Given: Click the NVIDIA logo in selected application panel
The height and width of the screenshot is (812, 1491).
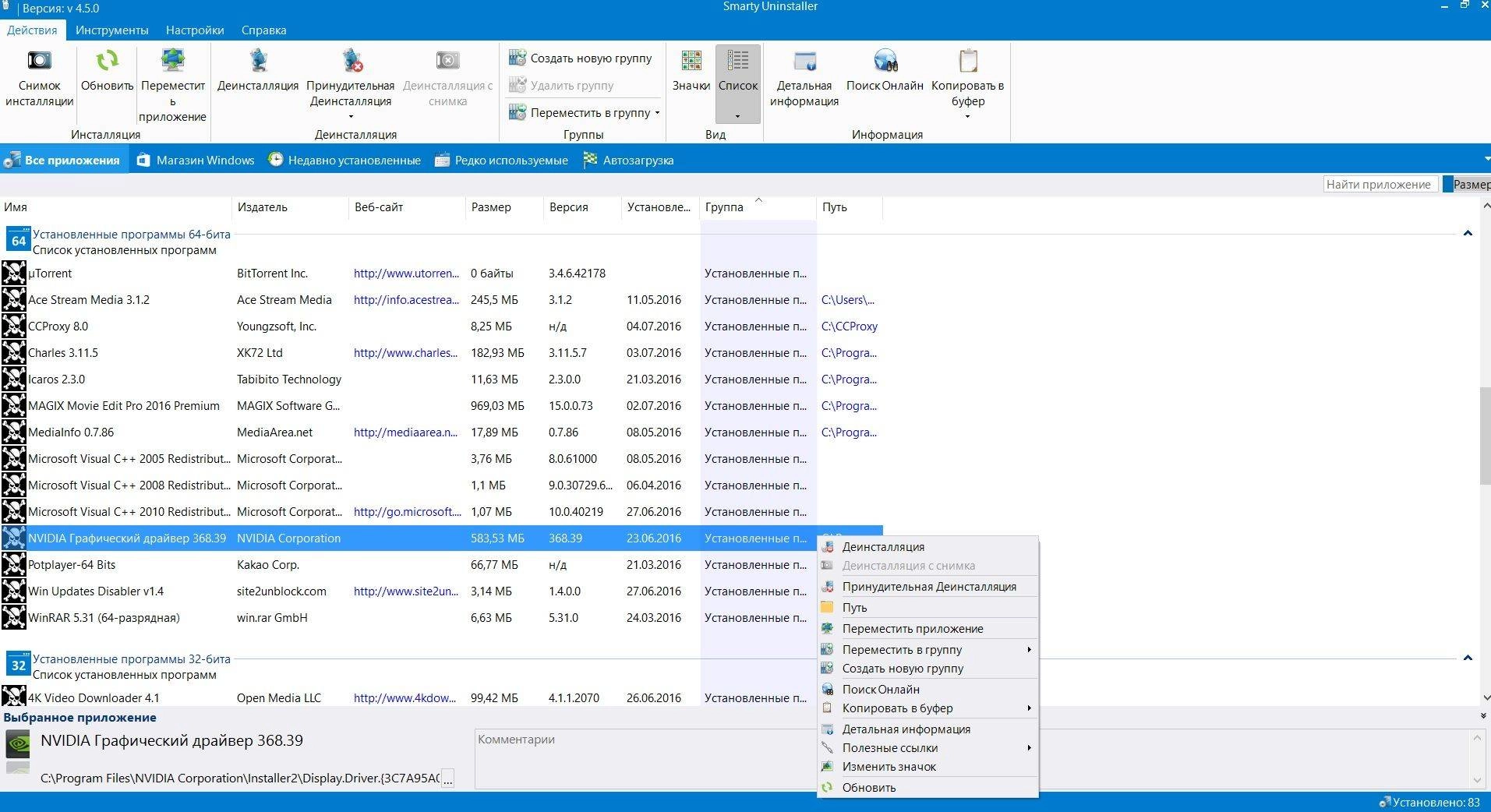Looking at the screenshot, I should (18, 744).
